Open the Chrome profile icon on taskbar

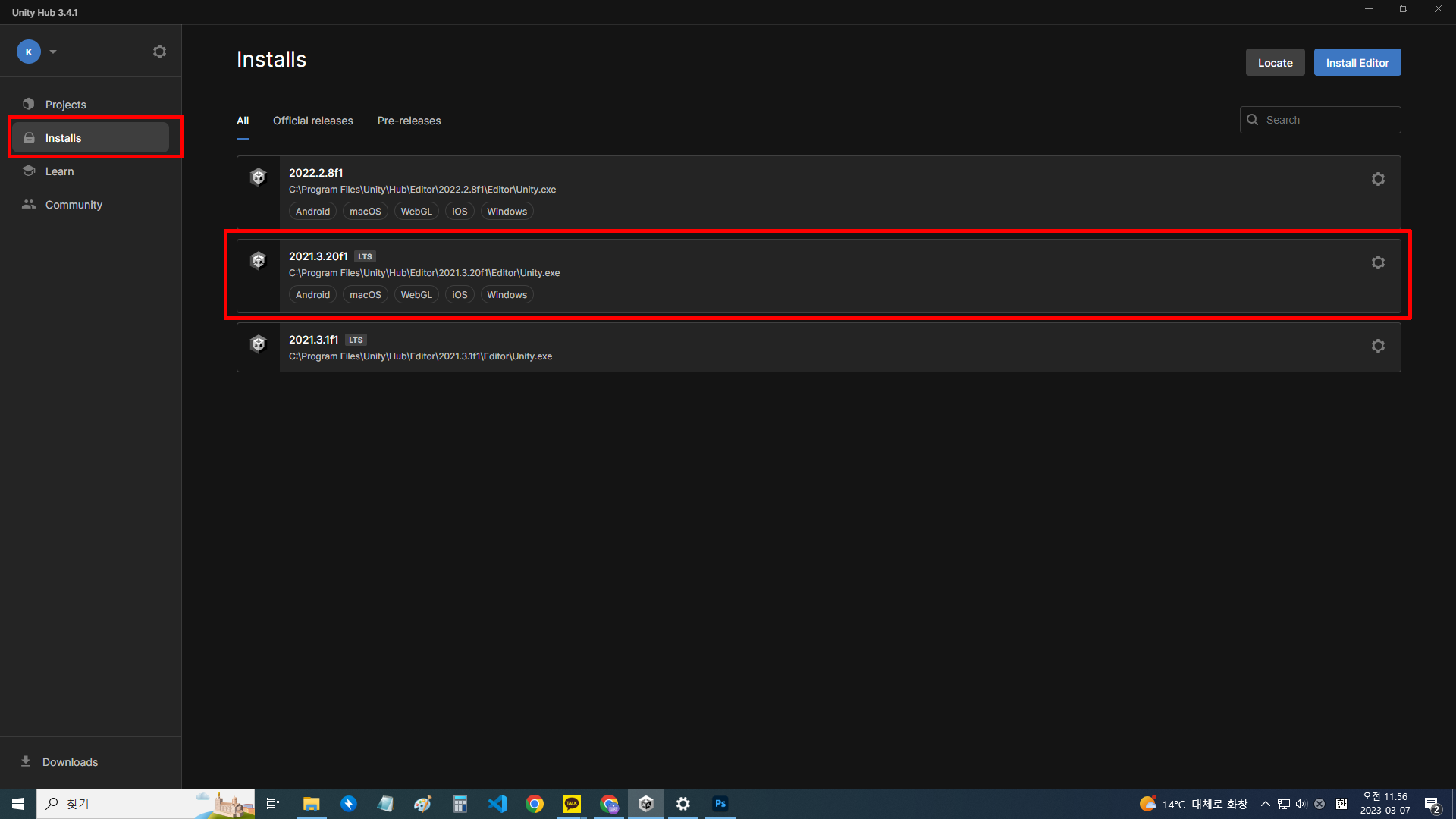pyautogui.click(x=609, y=804)
